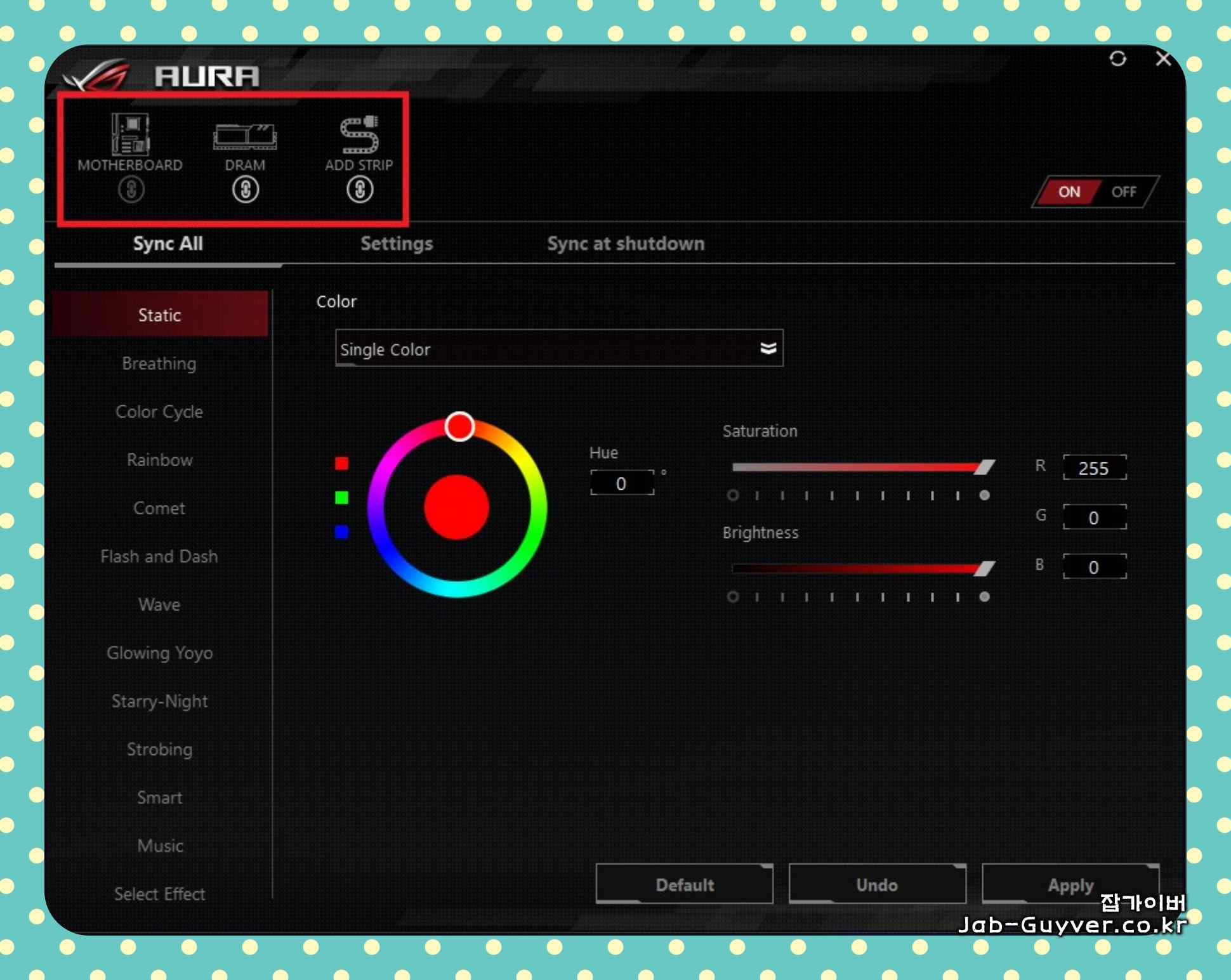Toggle sync link under Add Strip
This screenshot has width=1231, height=980.
359,190
